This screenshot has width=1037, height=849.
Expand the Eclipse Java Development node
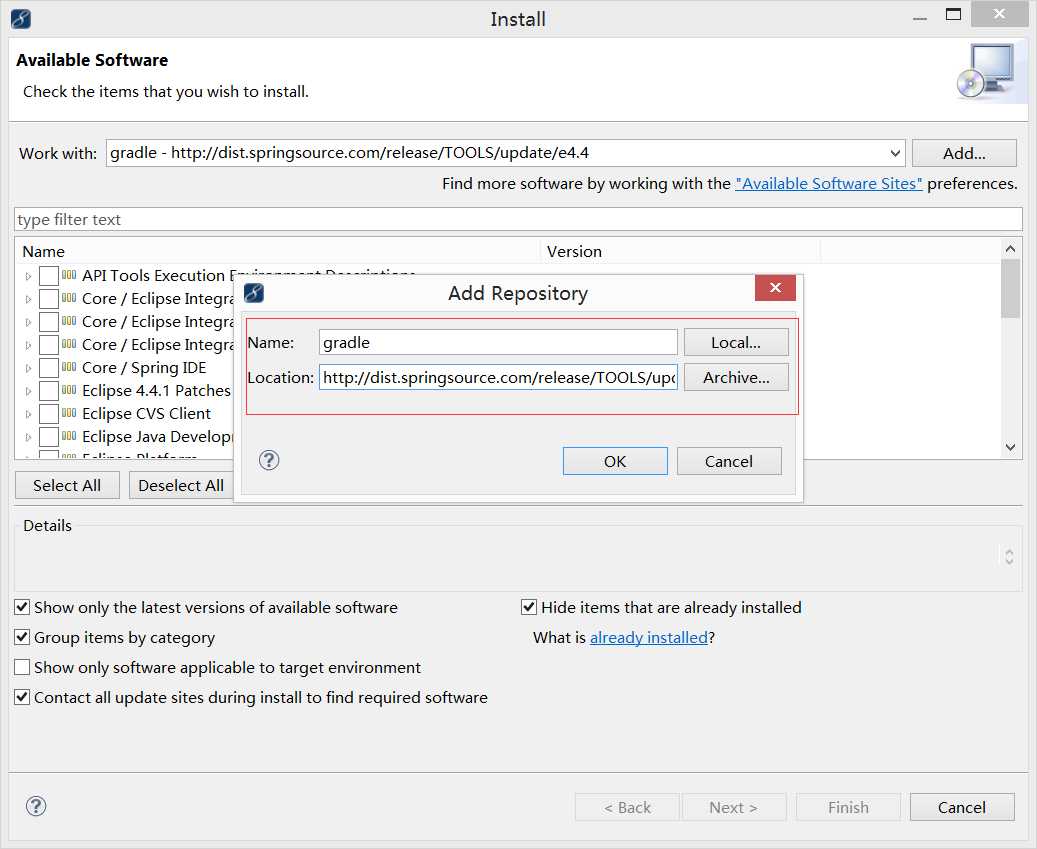(x=28, y=437)
